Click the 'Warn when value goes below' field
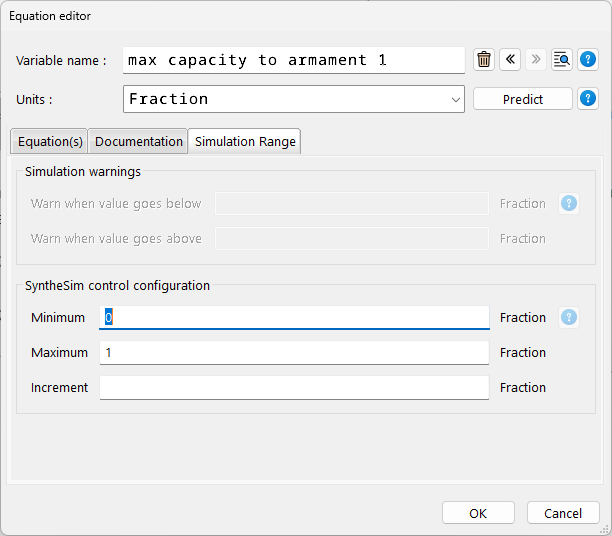This screenshot has width=612, height=536. coord(351,204)
